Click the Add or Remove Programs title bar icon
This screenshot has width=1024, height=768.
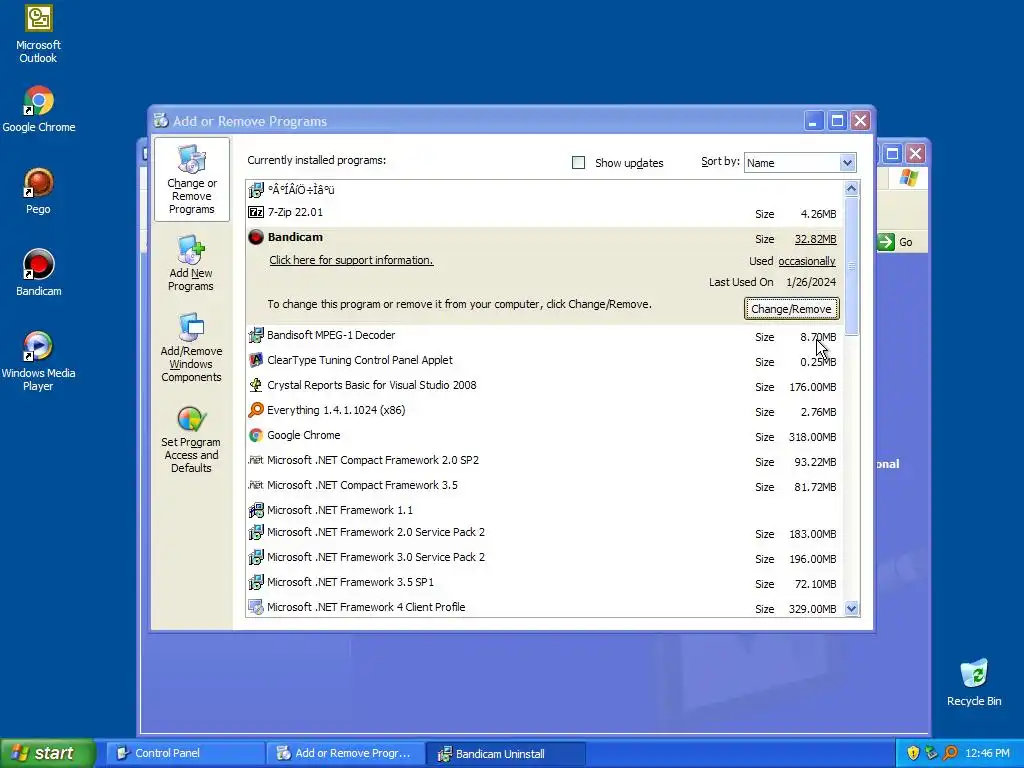(x=161, y=121)
